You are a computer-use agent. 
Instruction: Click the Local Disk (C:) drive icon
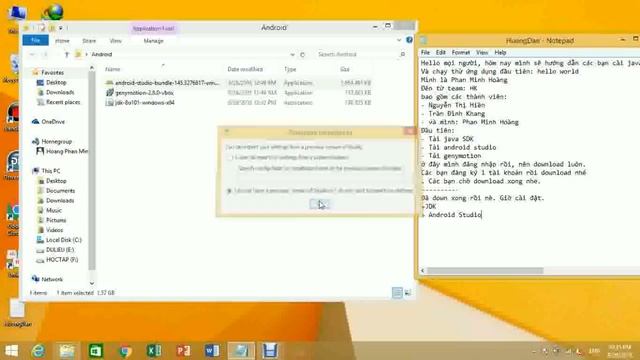click(x=40, y=240)
